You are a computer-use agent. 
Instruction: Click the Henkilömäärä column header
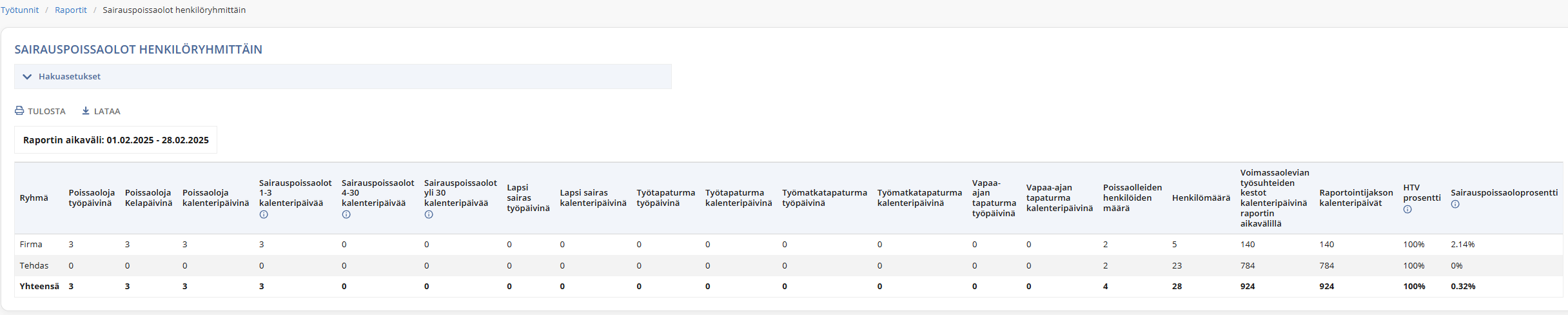(1201, 198)
